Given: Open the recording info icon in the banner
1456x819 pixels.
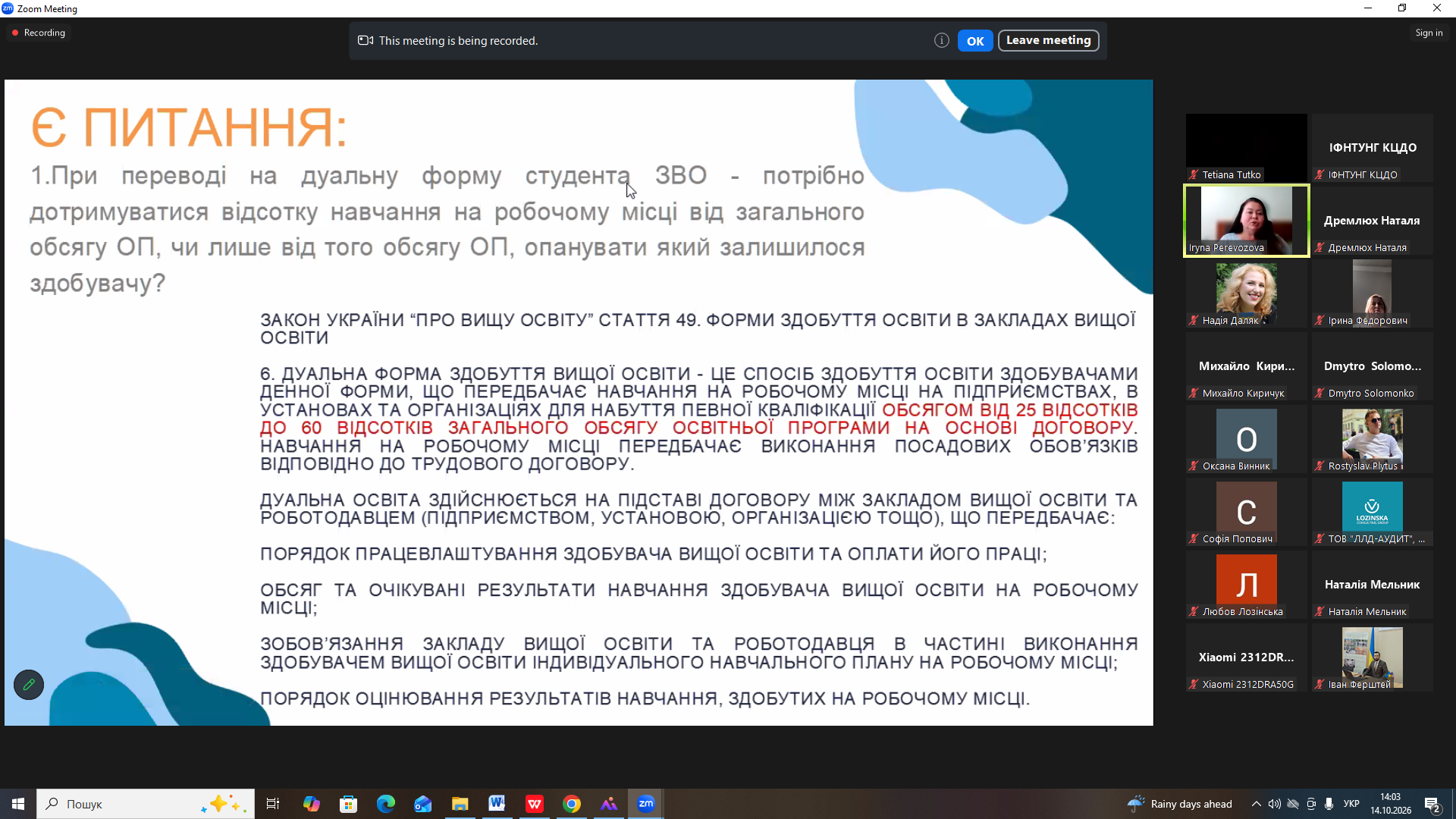Looking at the screenshot, I should click(x=942, y=41).
